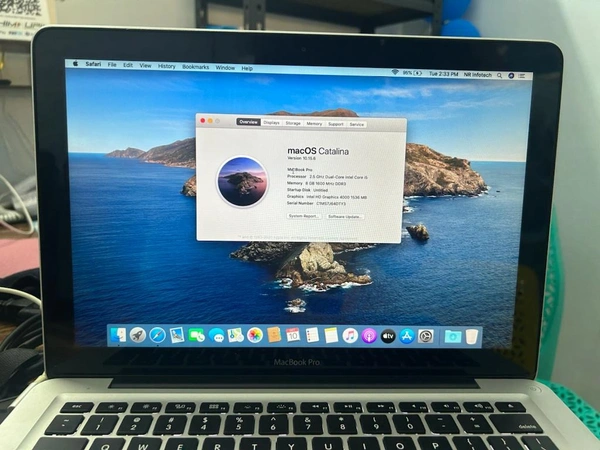Image resolution: width=600 pixels, height=450 pixels.
Task: Open the Photos app in dock
Action: pyautogui.click(x=255, y=335)
